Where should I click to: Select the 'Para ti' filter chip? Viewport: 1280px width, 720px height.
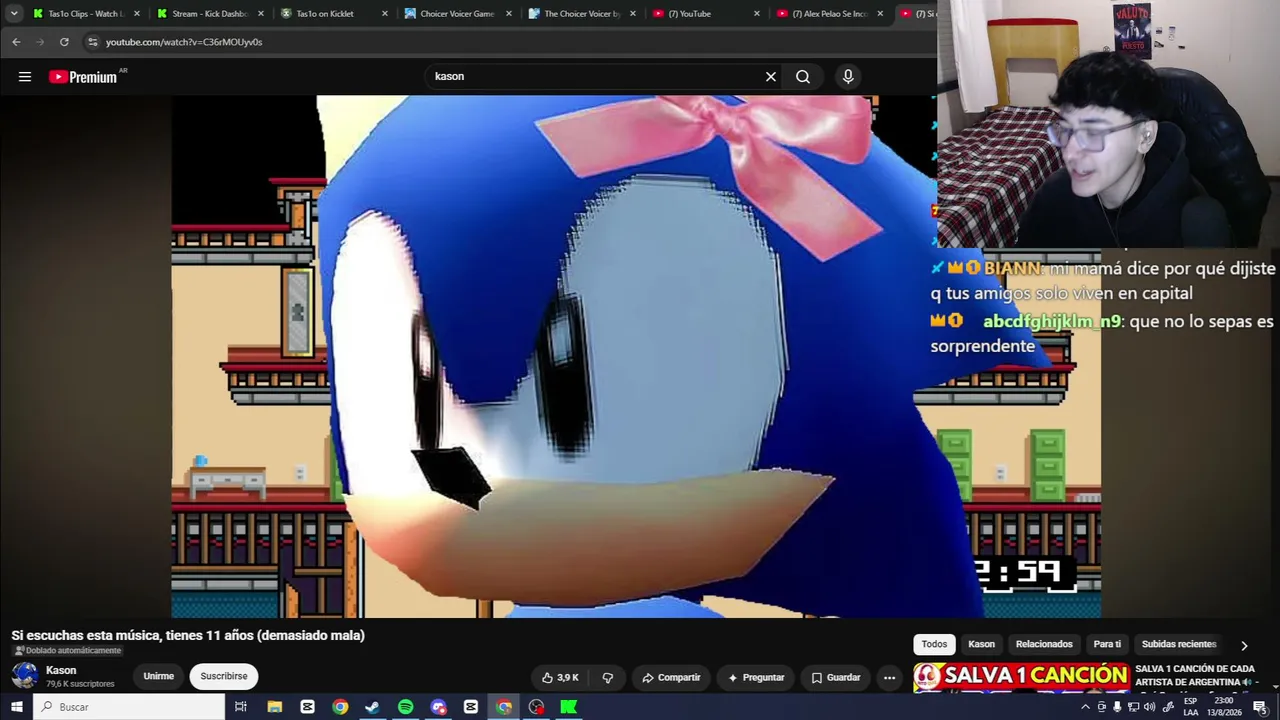pyautogui.click(x=1107, y=644)
